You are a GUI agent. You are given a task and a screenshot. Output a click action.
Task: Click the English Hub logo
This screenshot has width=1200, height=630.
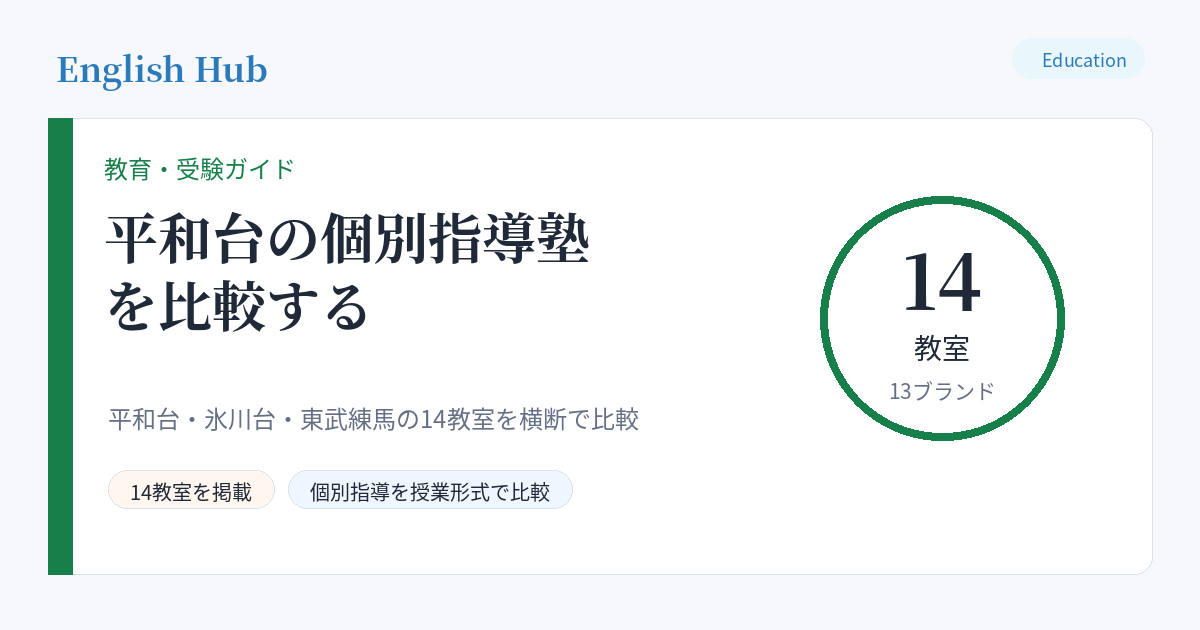point(162,70)
